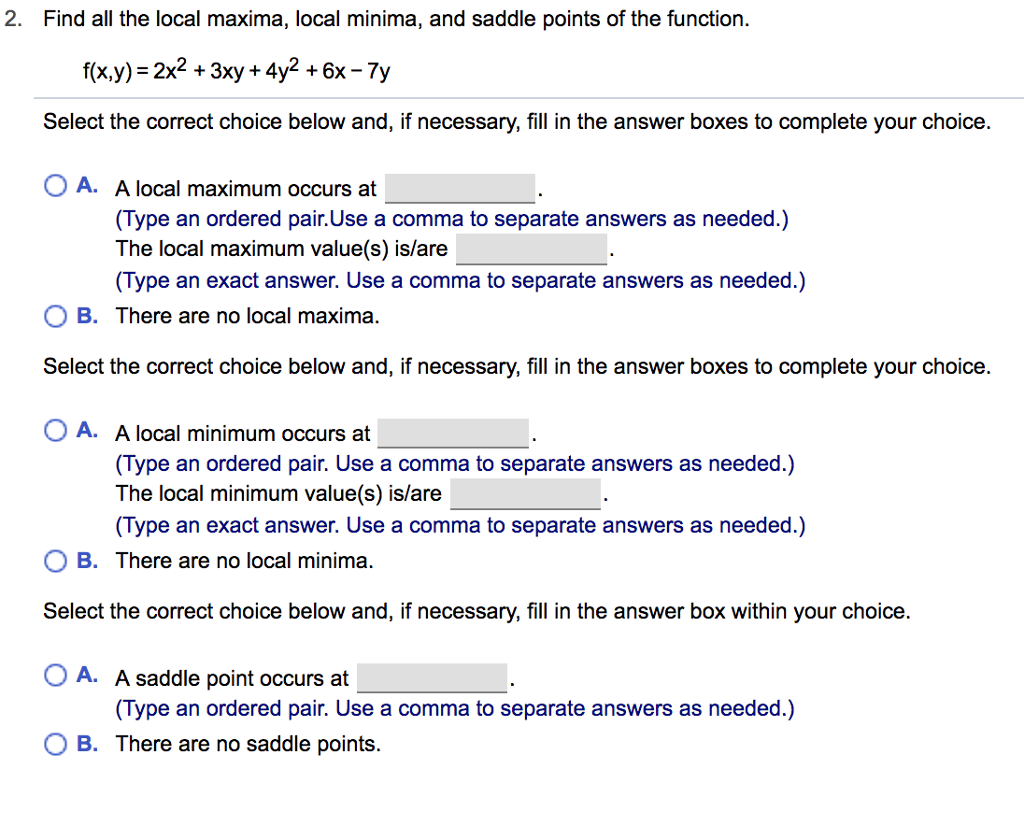Select choice B stating there are no local minima
Image resolution: width=1024 pixels, height=826 pixels.
pos(55,560)
